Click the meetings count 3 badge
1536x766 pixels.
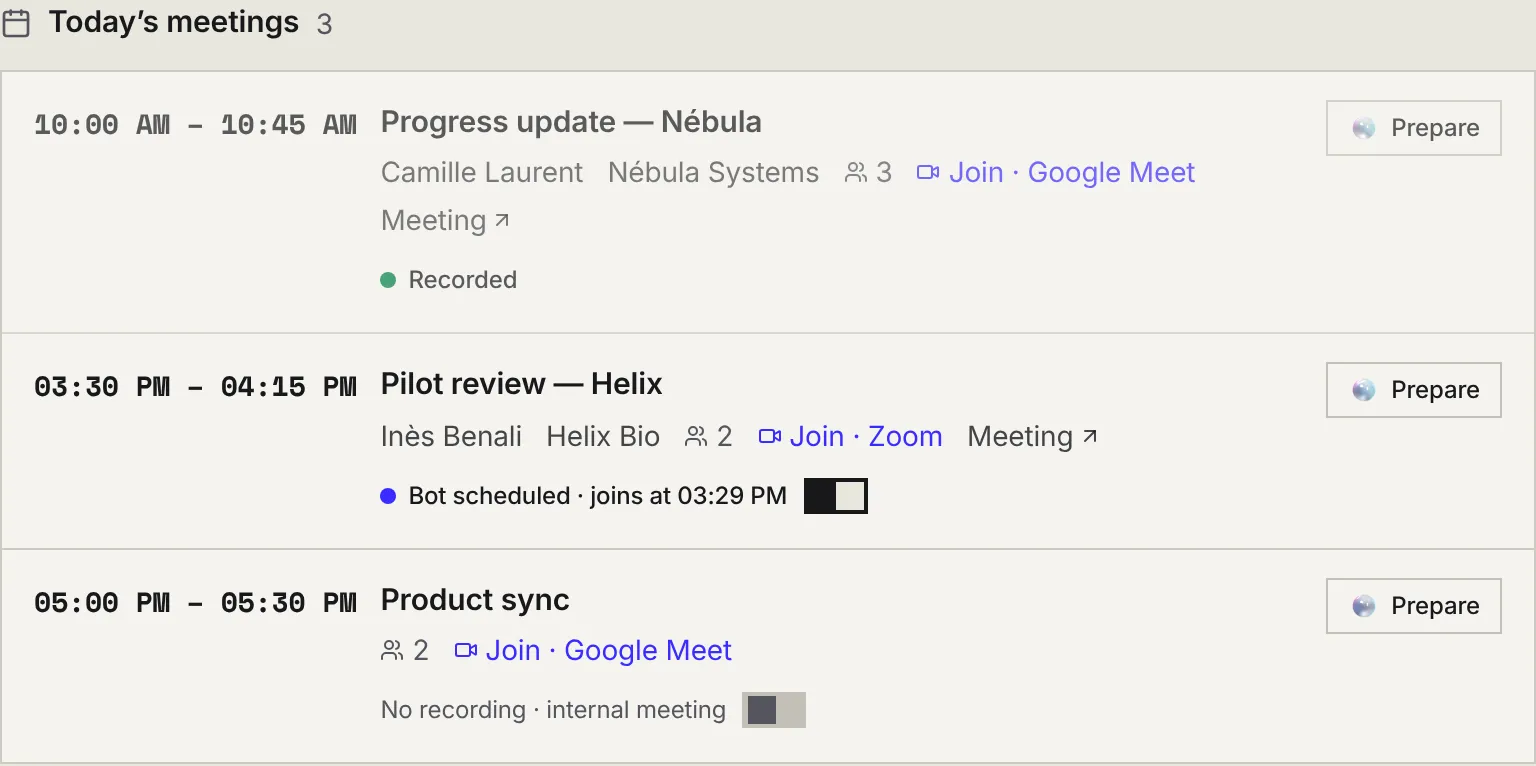point(324,24)
